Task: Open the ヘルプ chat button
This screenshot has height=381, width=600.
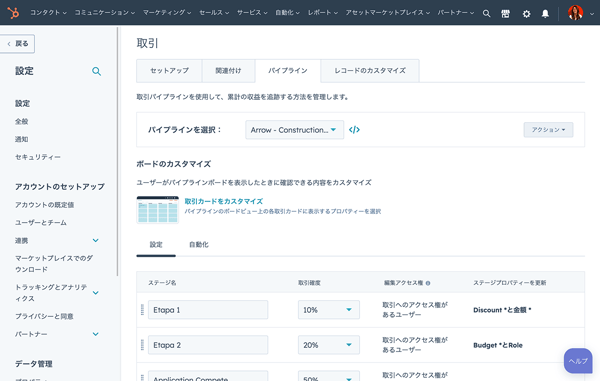Action: 578,361
